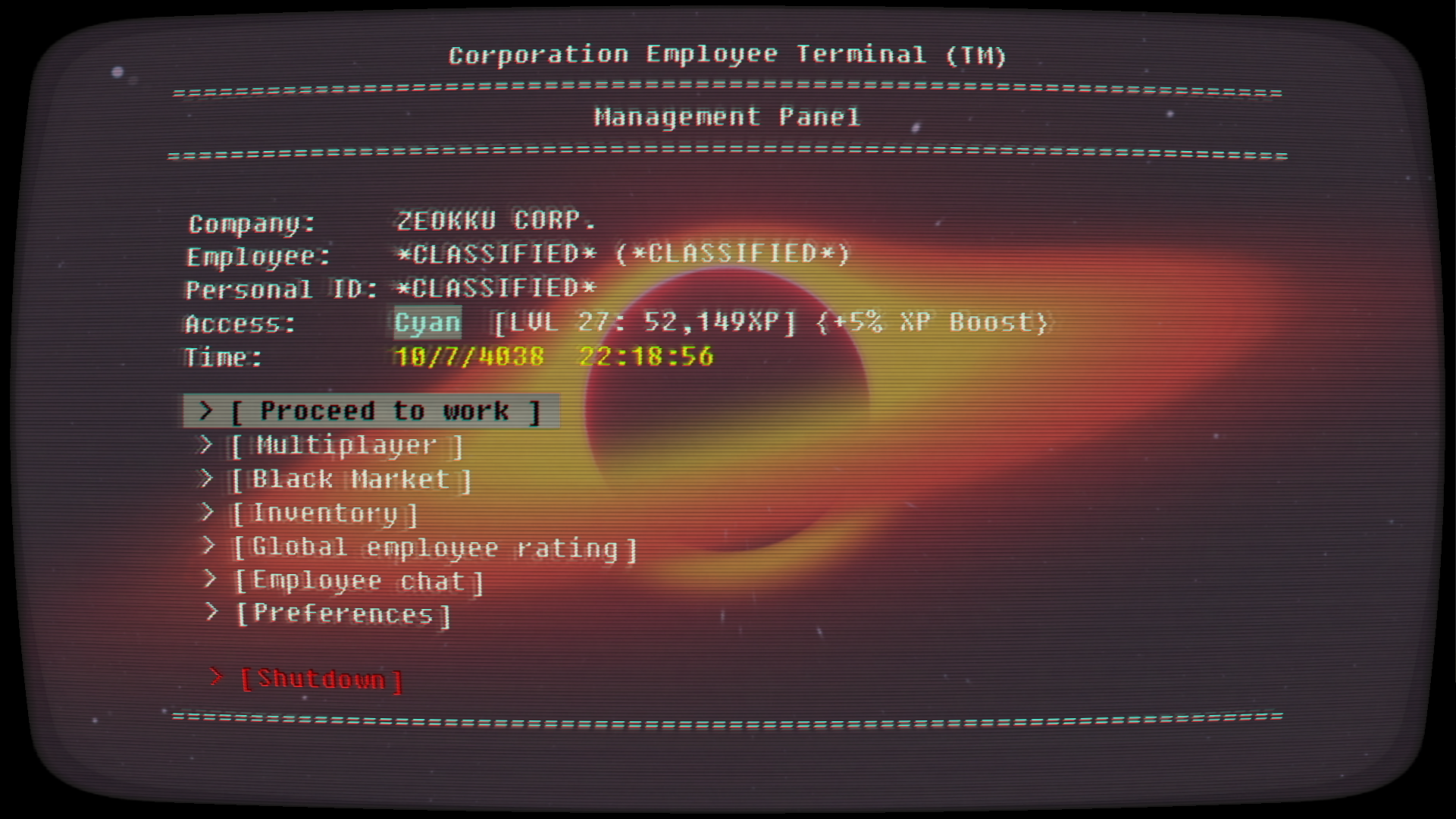Screen dimensions: 1456x819
Task: Open the Inventory menu entry
Action: (324, 514)
